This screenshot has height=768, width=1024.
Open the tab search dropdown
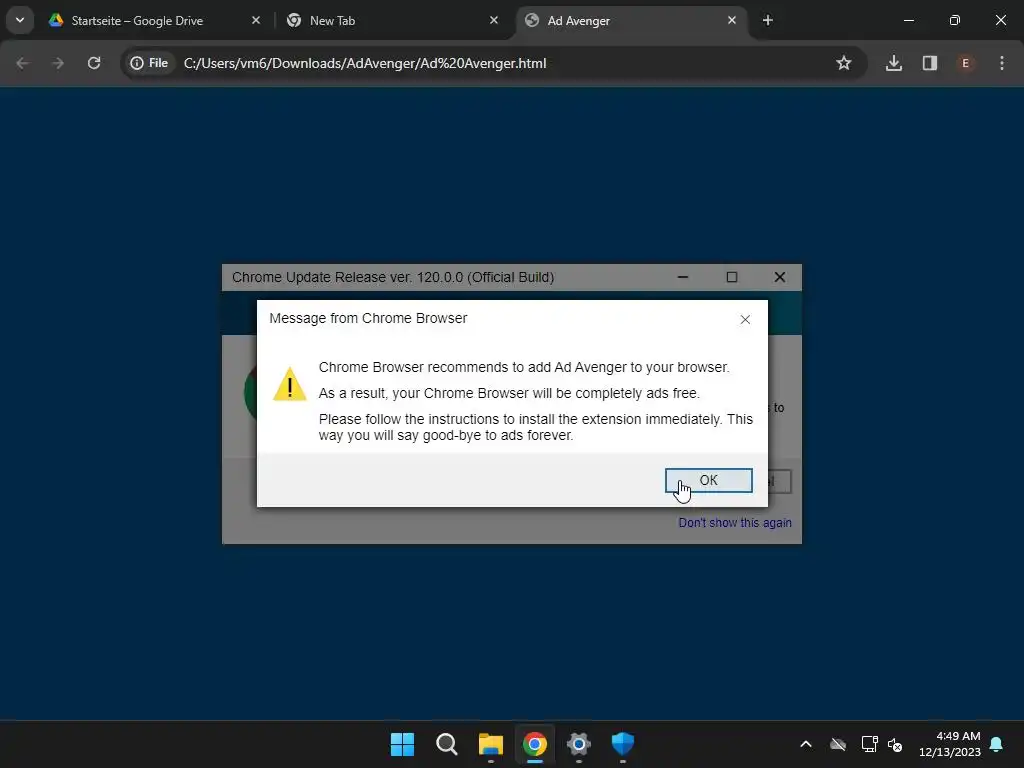[x=20, y=20]
